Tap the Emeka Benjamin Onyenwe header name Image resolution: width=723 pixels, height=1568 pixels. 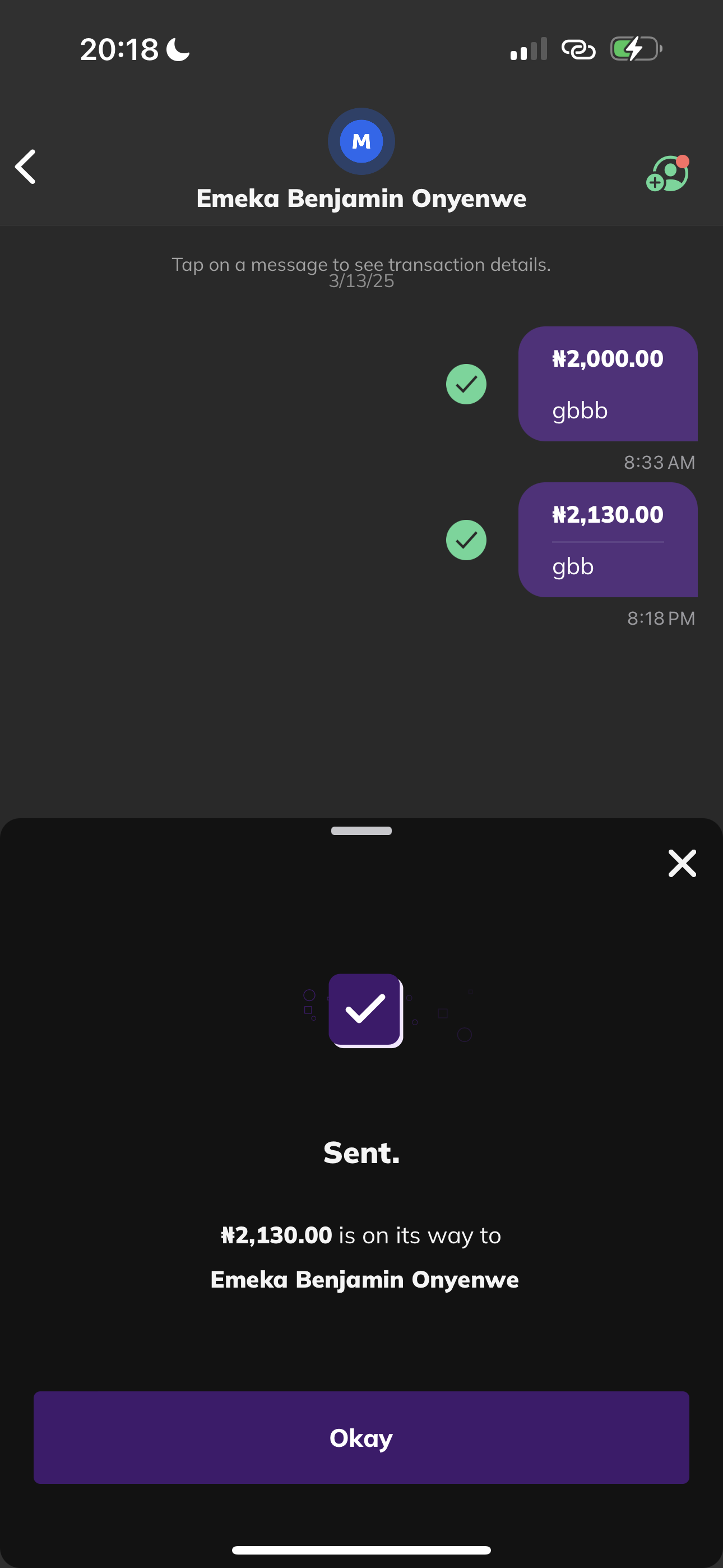(361, 199)
